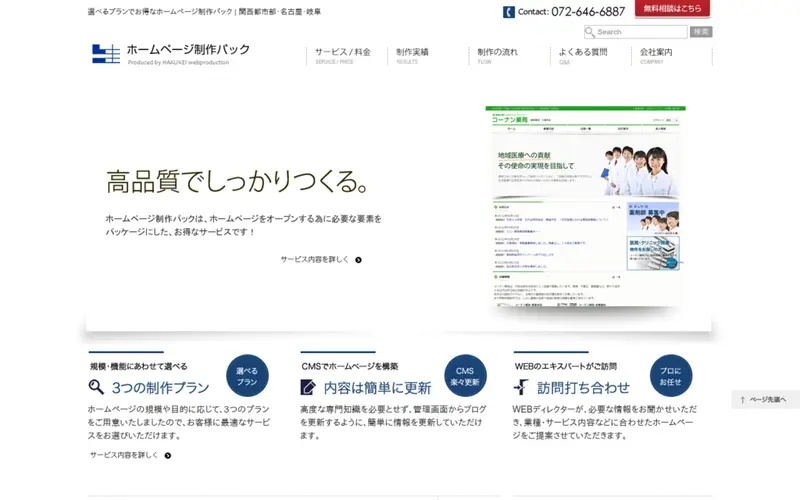800x500 pixels.
Task: Follow the lower サービス内容を詳しく link
Action: point(124,455)
